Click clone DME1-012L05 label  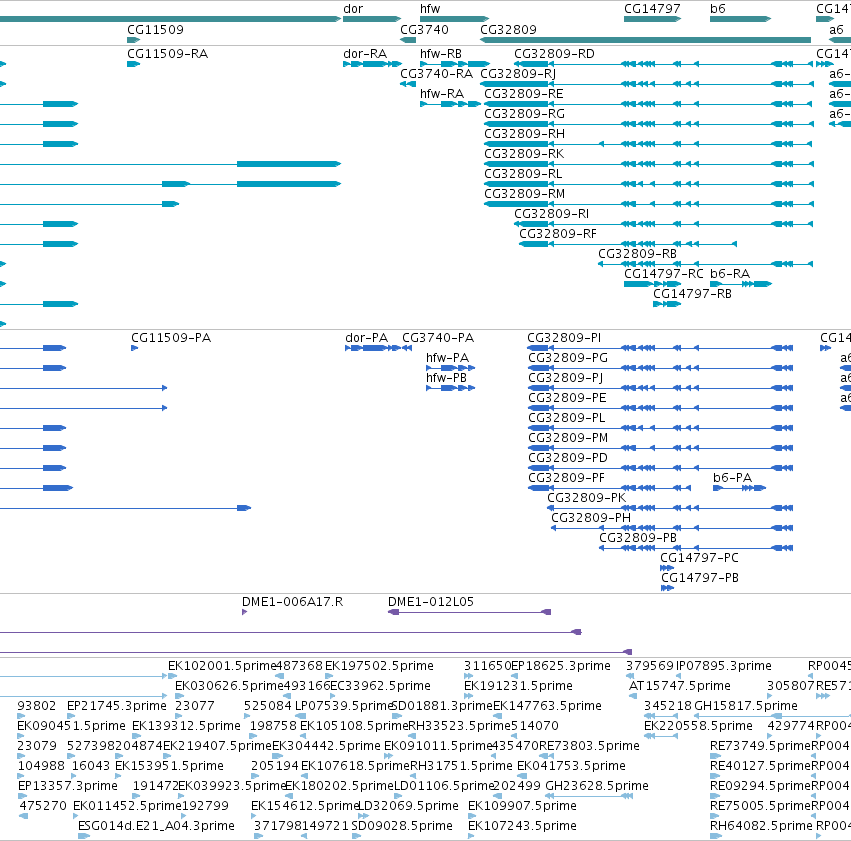tap(431, 602)
